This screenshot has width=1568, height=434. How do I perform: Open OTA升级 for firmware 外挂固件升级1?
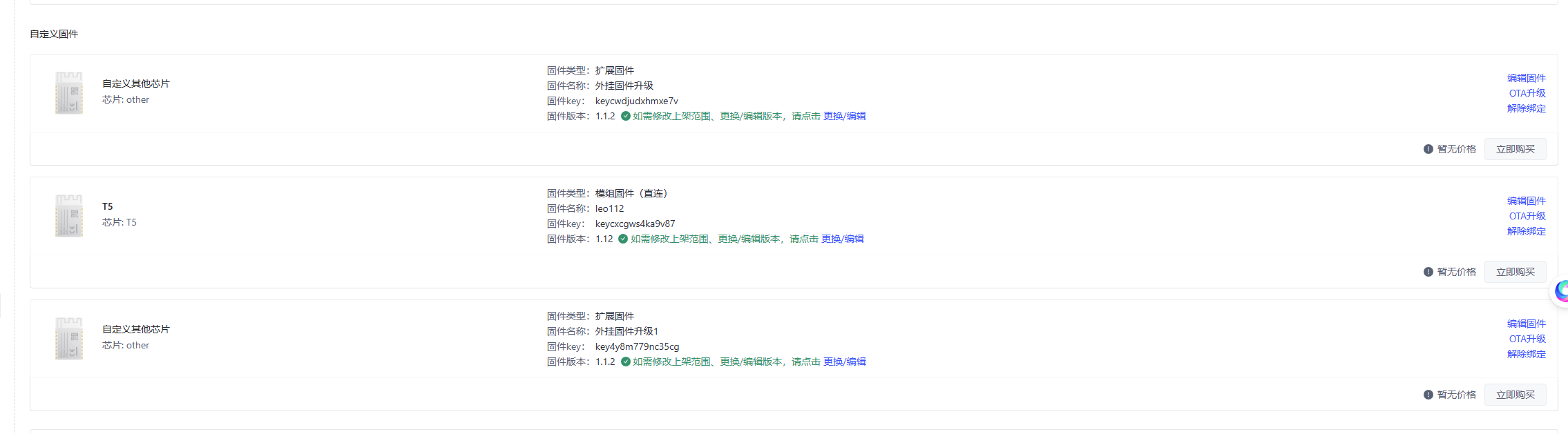click(x=1527, y=339)
